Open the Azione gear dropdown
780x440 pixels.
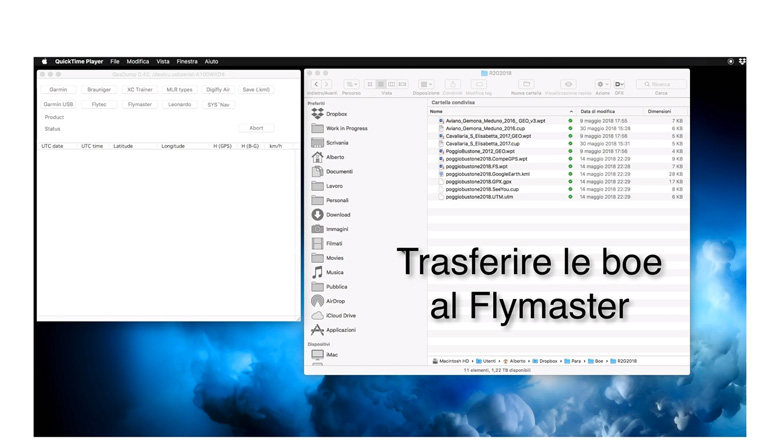[601, 85]
